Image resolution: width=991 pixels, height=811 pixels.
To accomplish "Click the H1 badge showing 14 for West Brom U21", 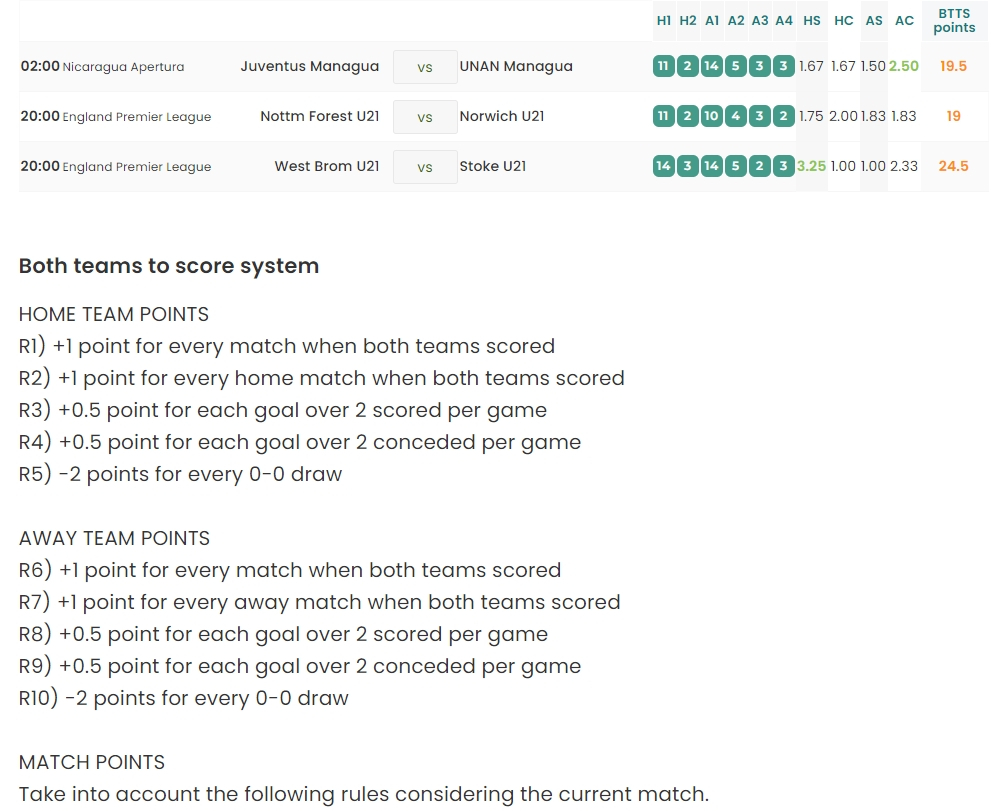I will (x=663, y=167).
